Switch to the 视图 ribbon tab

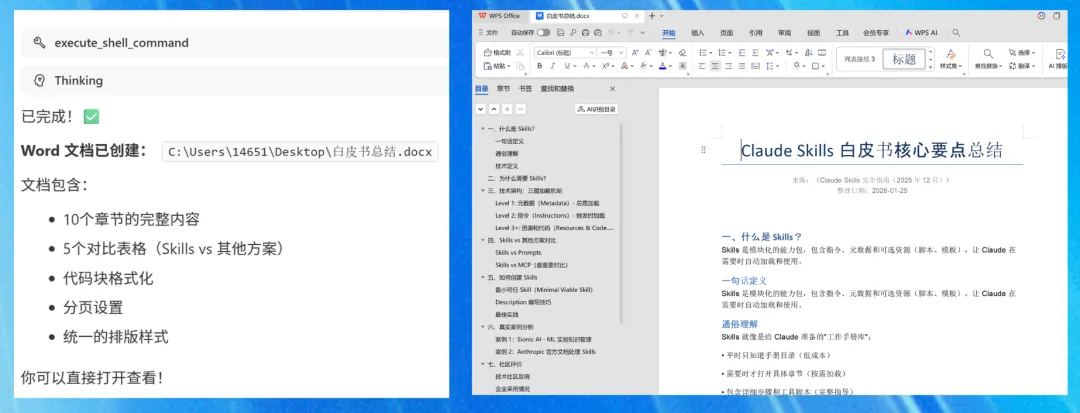coord(813,32)
